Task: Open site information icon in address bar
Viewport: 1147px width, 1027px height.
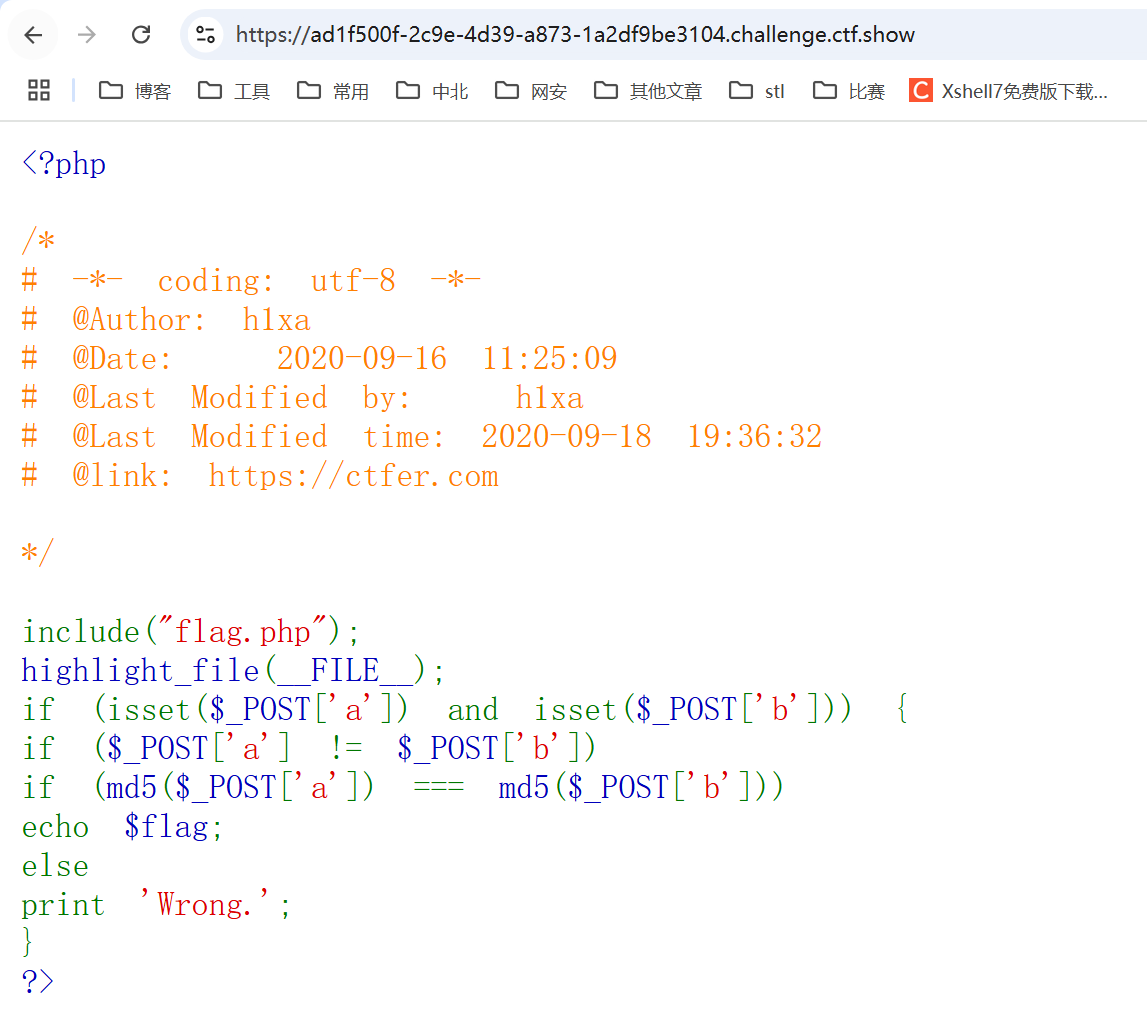Action: (x=206, y=34)
